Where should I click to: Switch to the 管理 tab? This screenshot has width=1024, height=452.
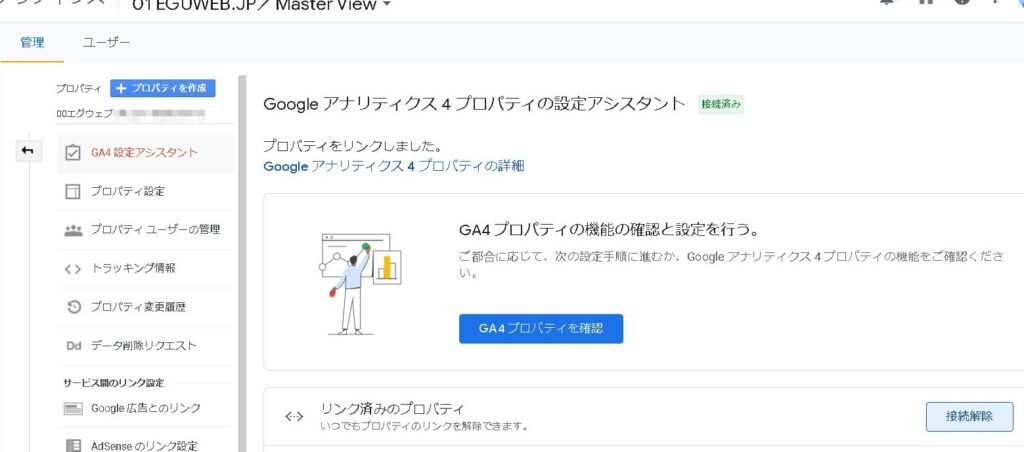click(32, 42)
